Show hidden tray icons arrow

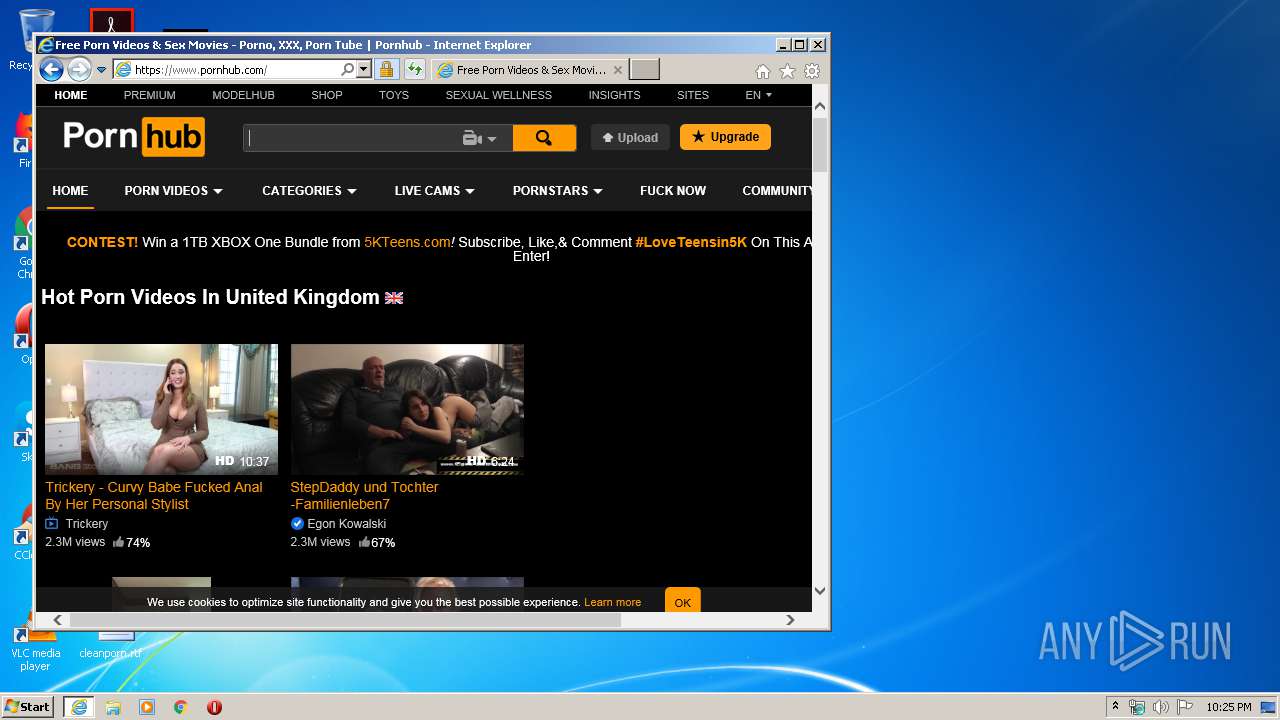(1116, 707)
